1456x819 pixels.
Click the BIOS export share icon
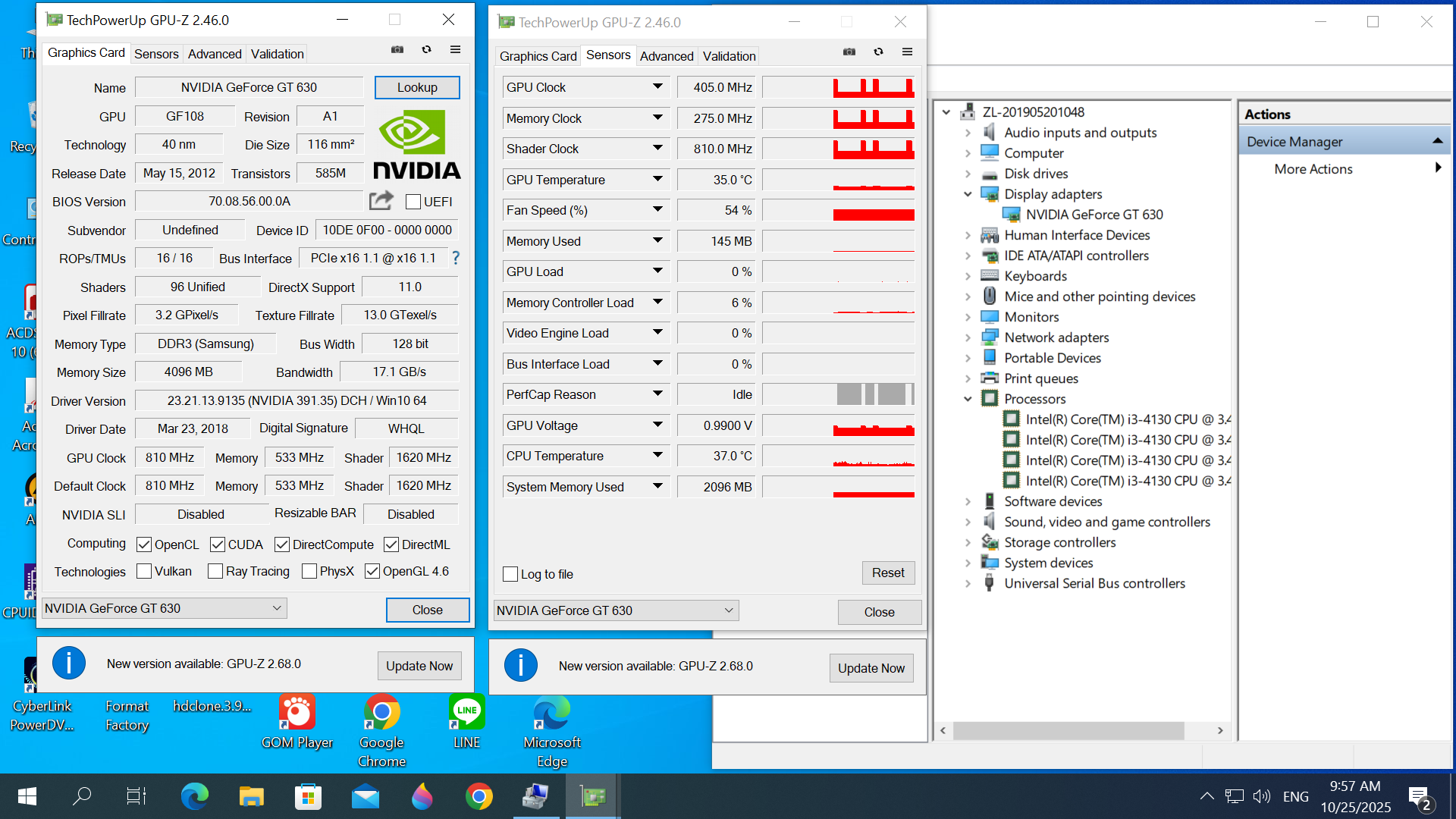[381, 201]
